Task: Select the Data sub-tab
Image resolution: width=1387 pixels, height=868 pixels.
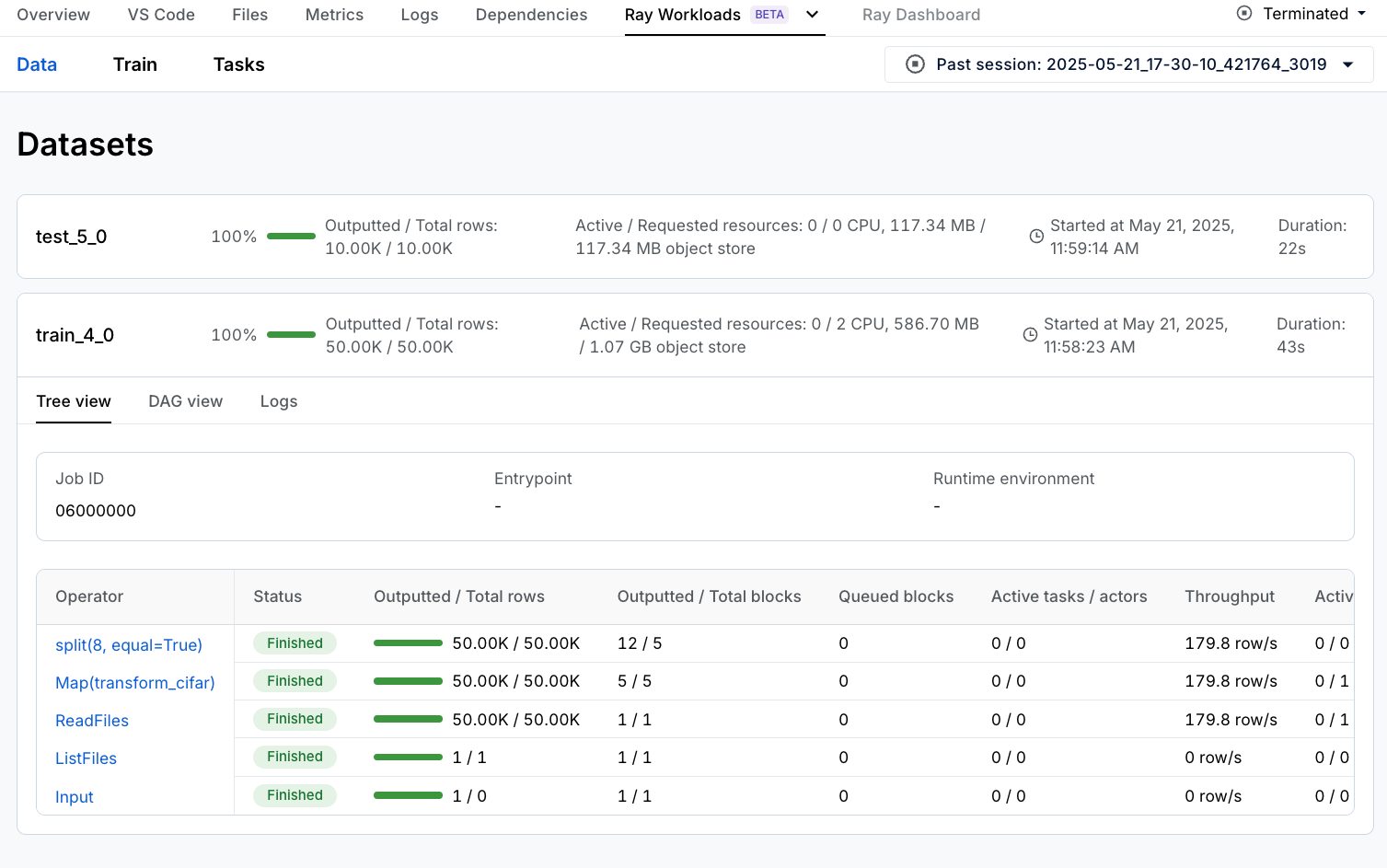Action: [37, 64]
